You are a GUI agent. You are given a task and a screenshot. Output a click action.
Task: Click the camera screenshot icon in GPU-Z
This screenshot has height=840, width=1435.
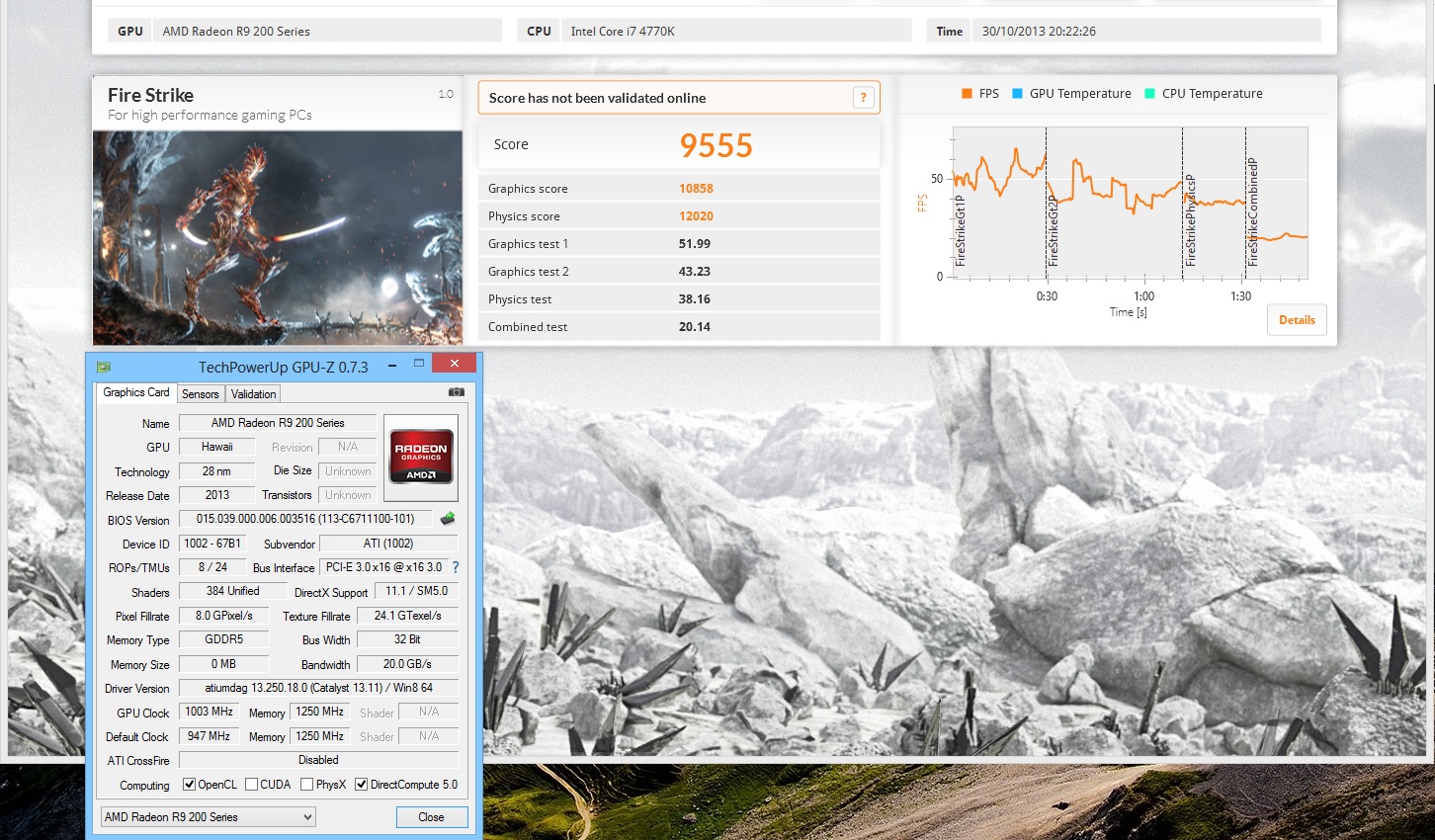coord(456,392)
